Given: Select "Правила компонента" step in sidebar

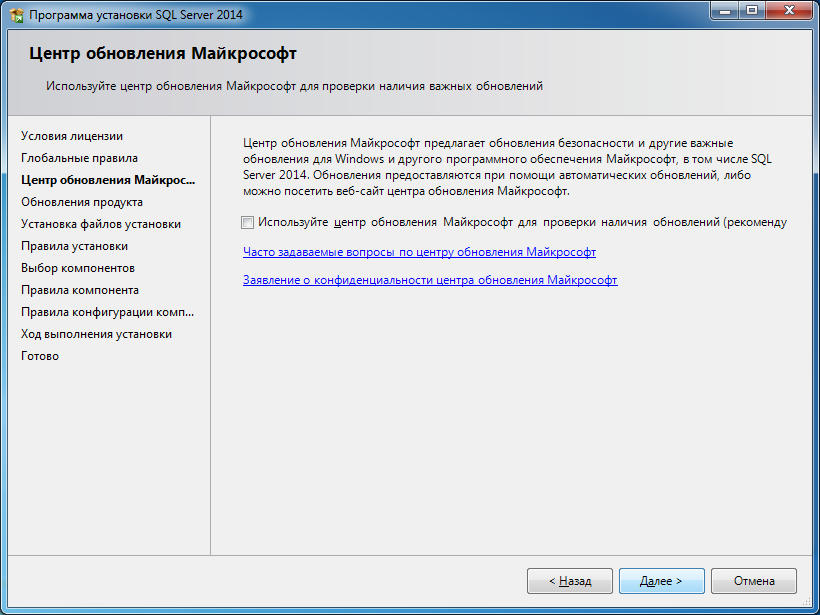Looking at the screenshot, I should click(x=80, y=290).
